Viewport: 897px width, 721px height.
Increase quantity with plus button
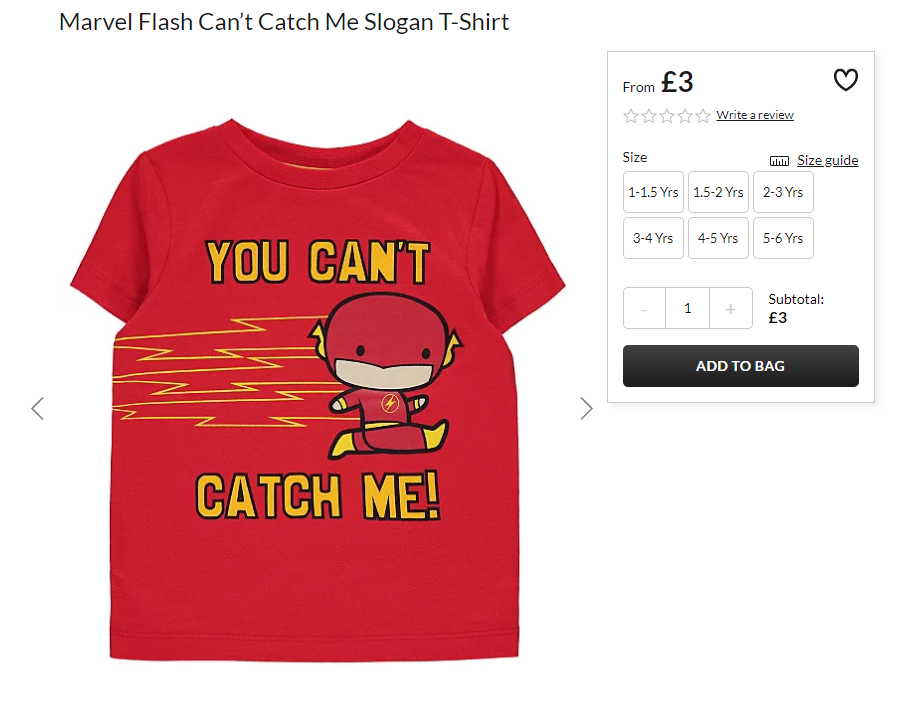tap(731, 308)
